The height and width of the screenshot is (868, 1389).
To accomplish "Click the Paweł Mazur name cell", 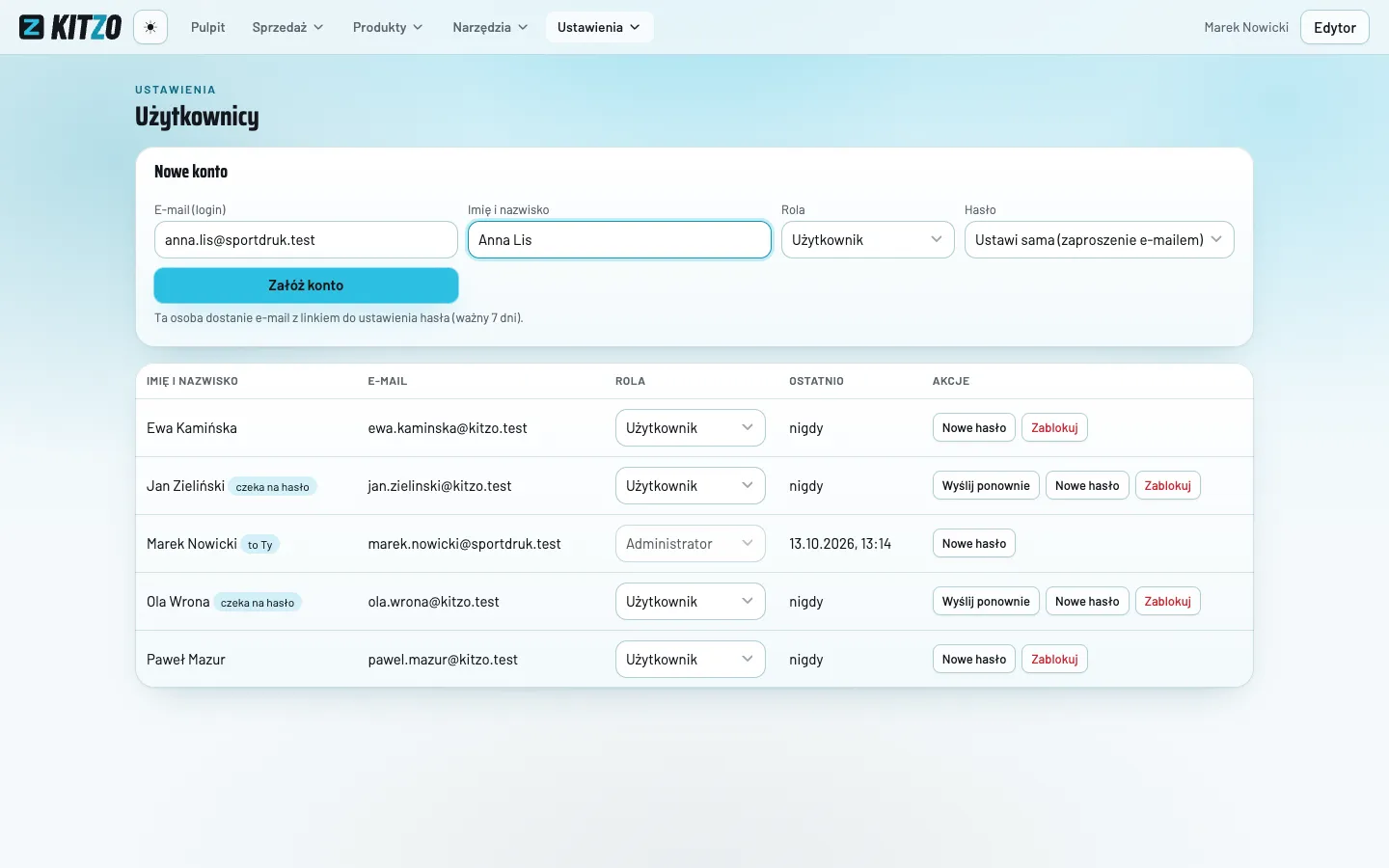I will click(x=186, y=660).
